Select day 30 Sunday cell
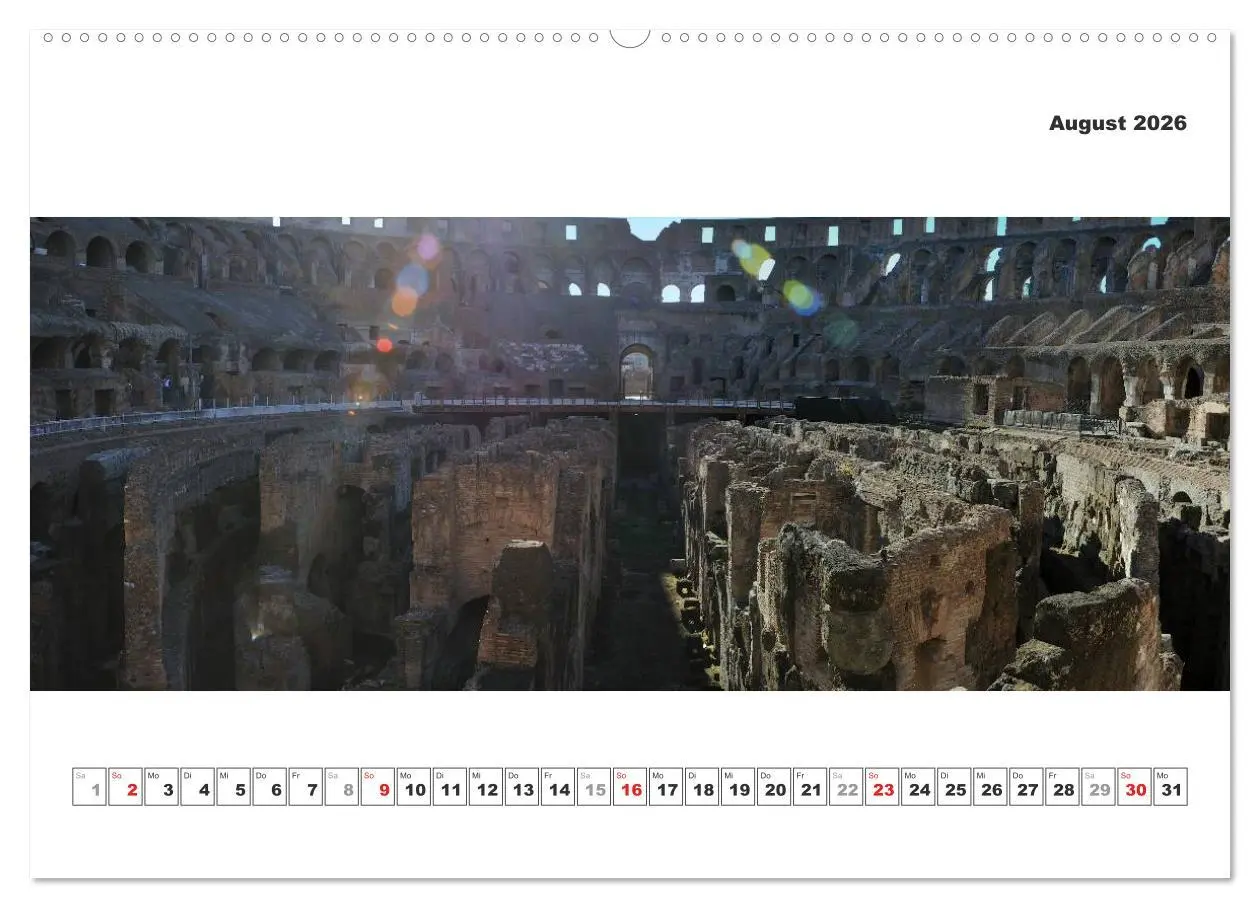The image size is (1260, 908). (x=1133, y=786)
